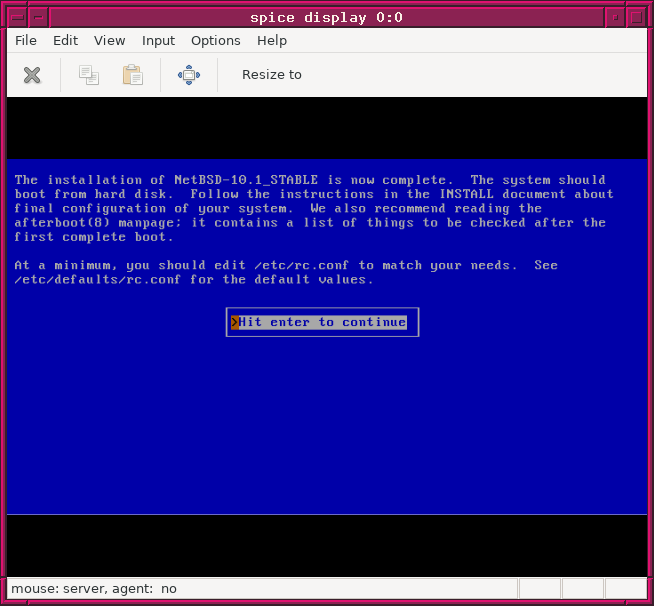Open the File menu
Viewport: 654px width, 606px height.
[x=26, y=41]
